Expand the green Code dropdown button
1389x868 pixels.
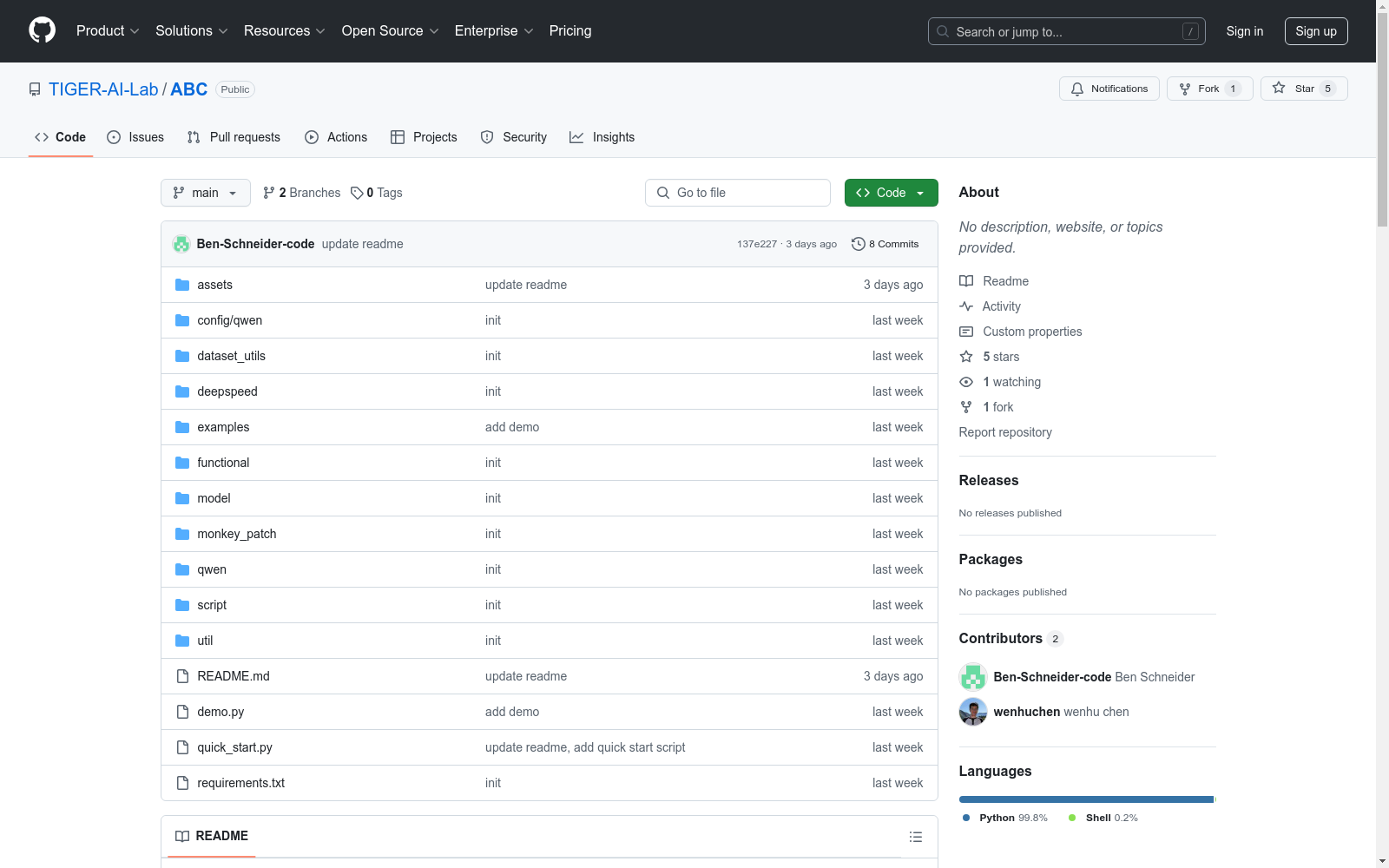click(x=891, y=193)
